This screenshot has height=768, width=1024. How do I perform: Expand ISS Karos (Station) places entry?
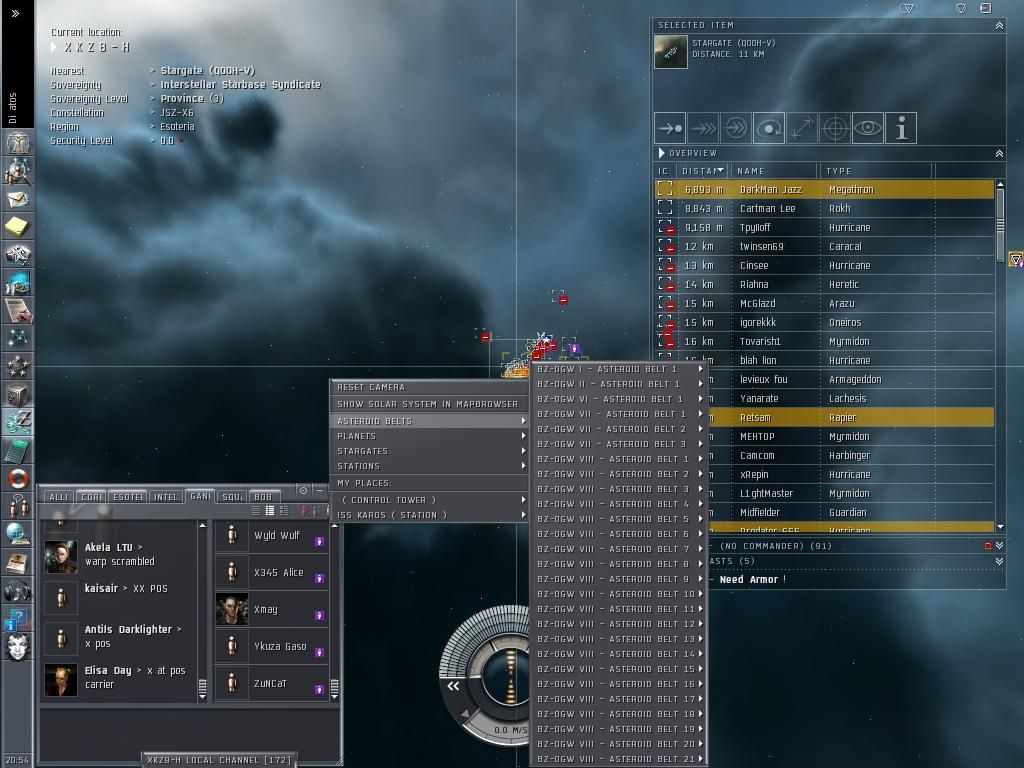click(x=429, y=515)
